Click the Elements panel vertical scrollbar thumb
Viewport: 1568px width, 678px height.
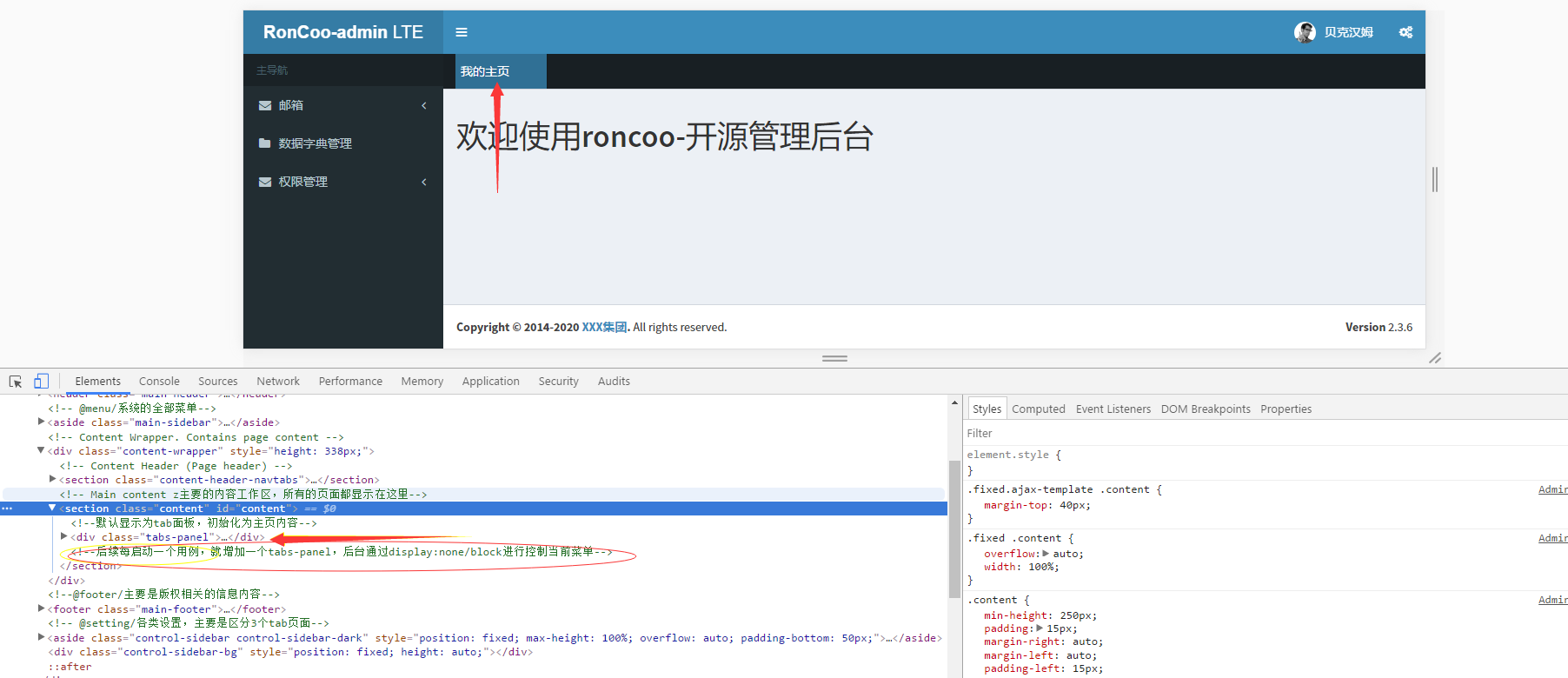(x=954, y=529)
